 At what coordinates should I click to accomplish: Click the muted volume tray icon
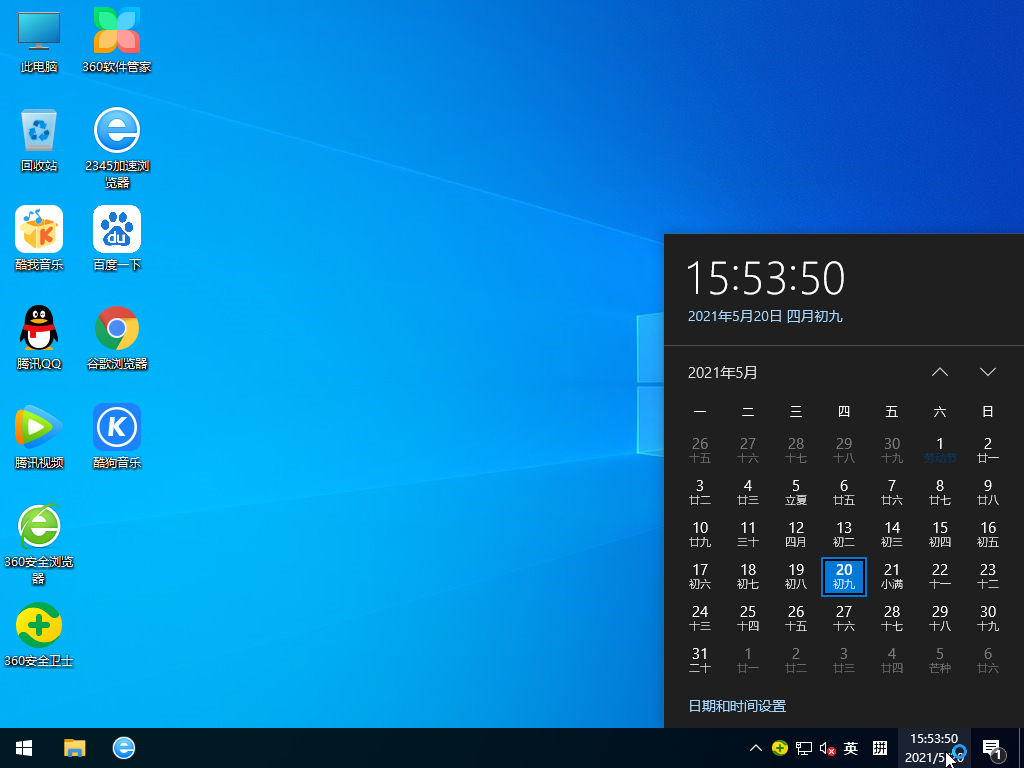827,748
